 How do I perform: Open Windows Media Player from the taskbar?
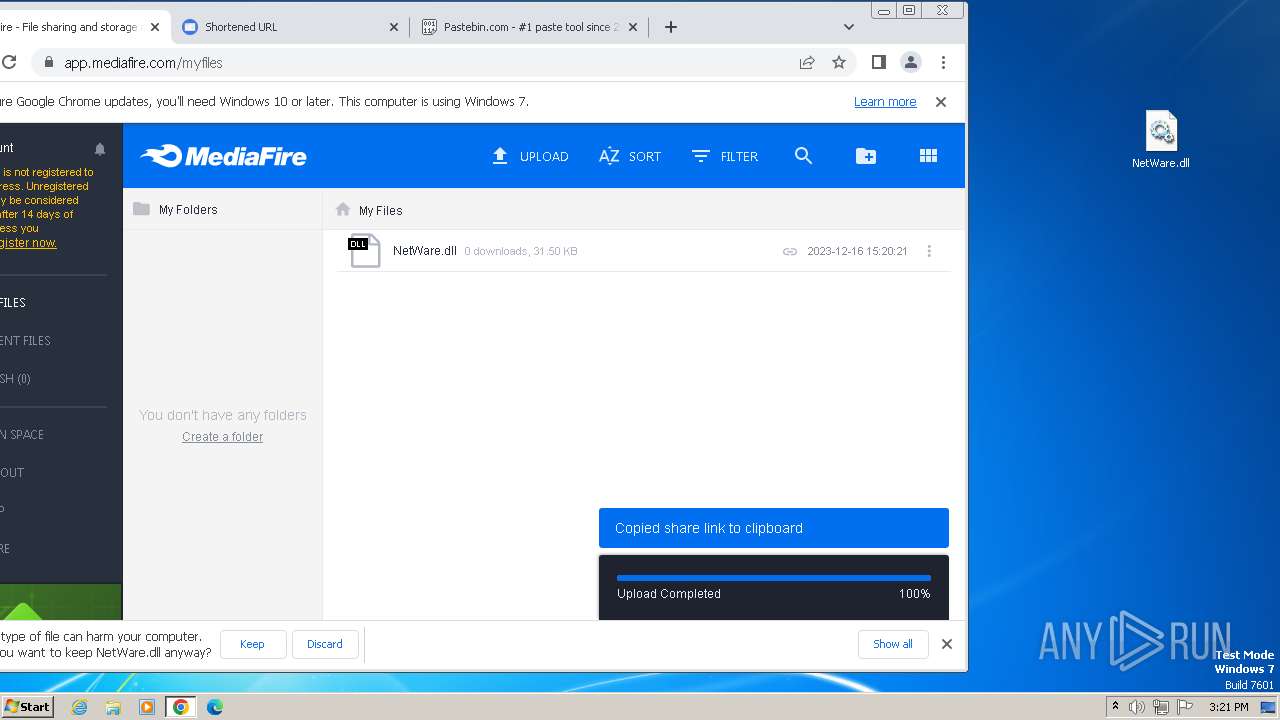[147, 707]
